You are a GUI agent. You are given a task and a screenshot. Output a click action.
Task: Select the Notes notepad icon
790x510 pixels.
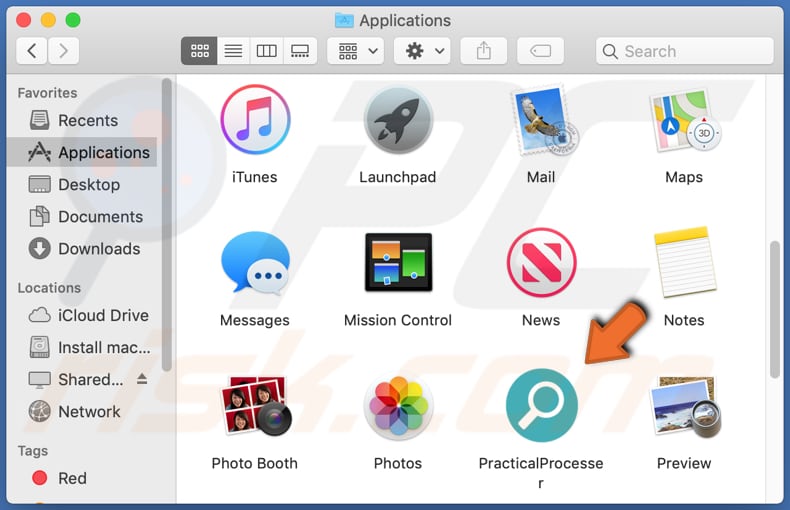tap(685, 263)
